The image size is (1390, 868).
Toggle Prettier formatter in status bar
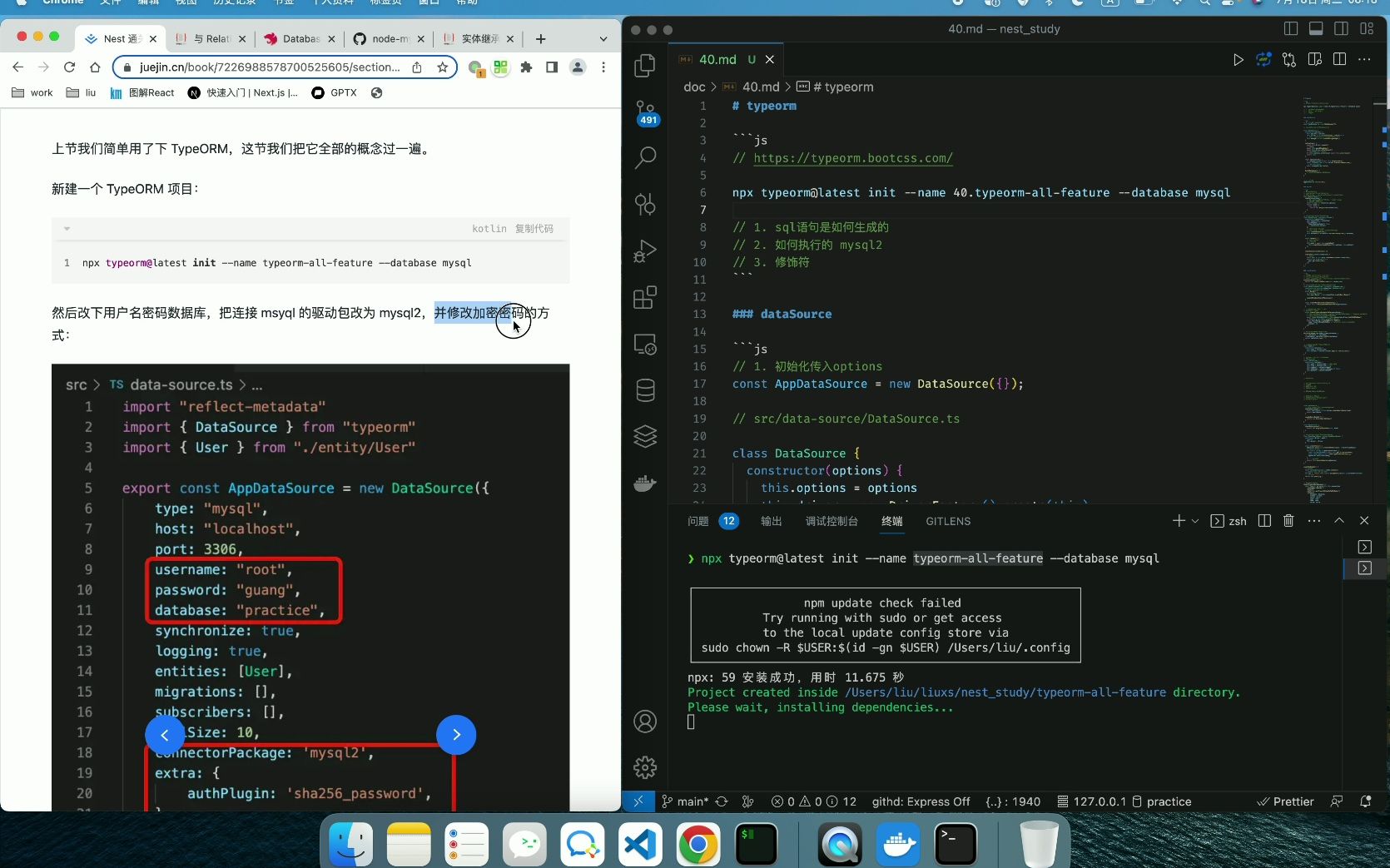(x=1285, y=801)
